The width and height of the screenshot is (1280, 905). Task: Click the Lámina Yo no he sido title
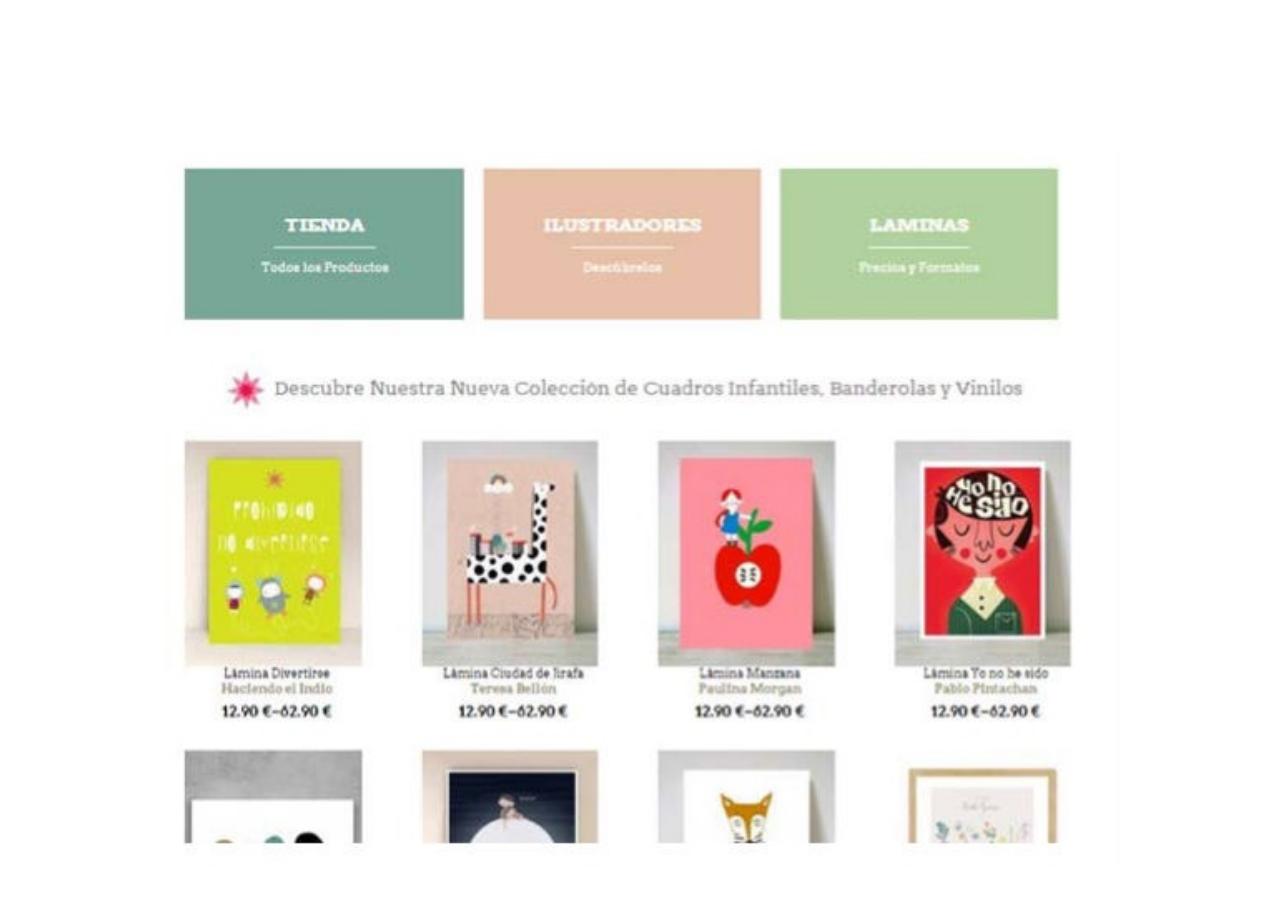tap(985, 674)
